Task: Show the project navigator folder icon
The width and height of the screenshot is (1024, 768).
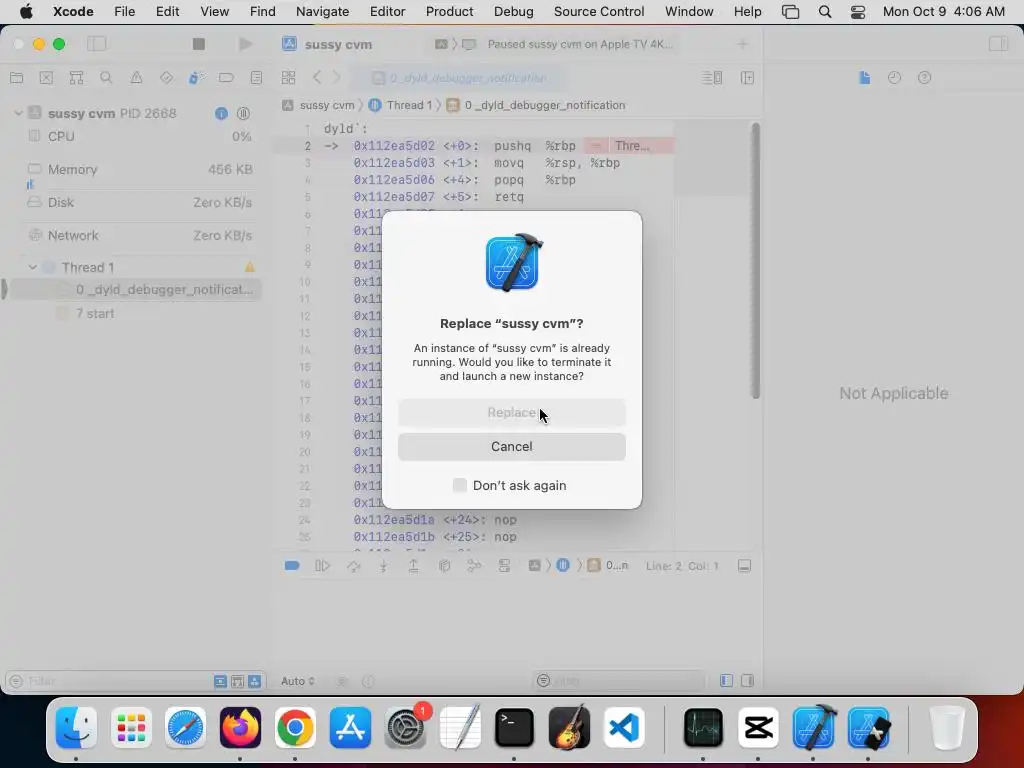Action: pos(17,78)
